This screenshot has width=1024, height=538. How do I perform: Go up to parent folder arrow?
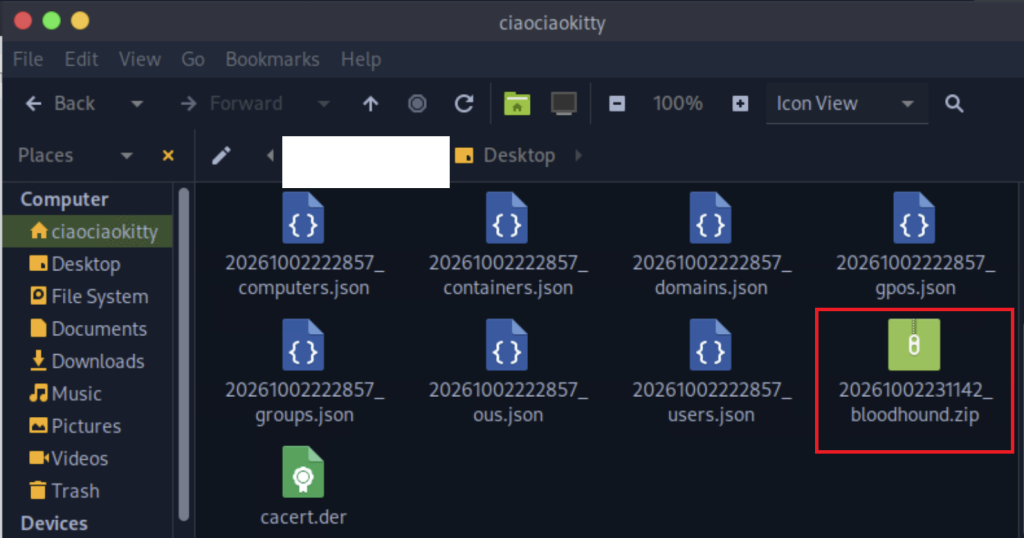point(370,103)
